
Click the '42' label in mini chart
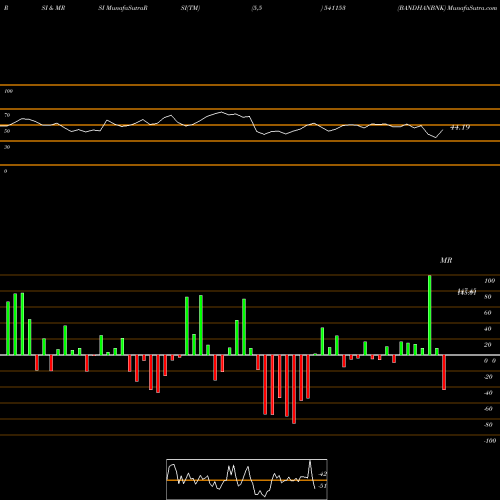point(323,474)
